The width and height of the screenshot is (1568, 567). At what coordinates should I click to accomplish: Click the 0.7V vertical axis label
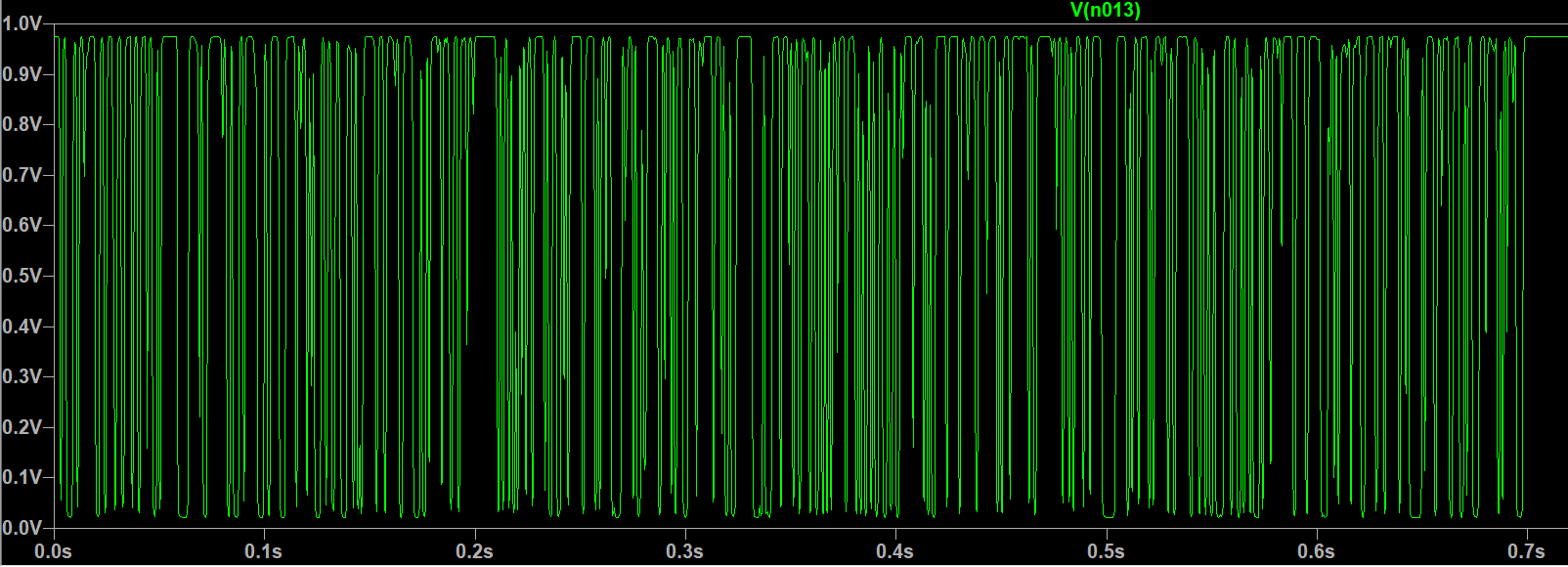pyautogui.click(x=22, y=175)
